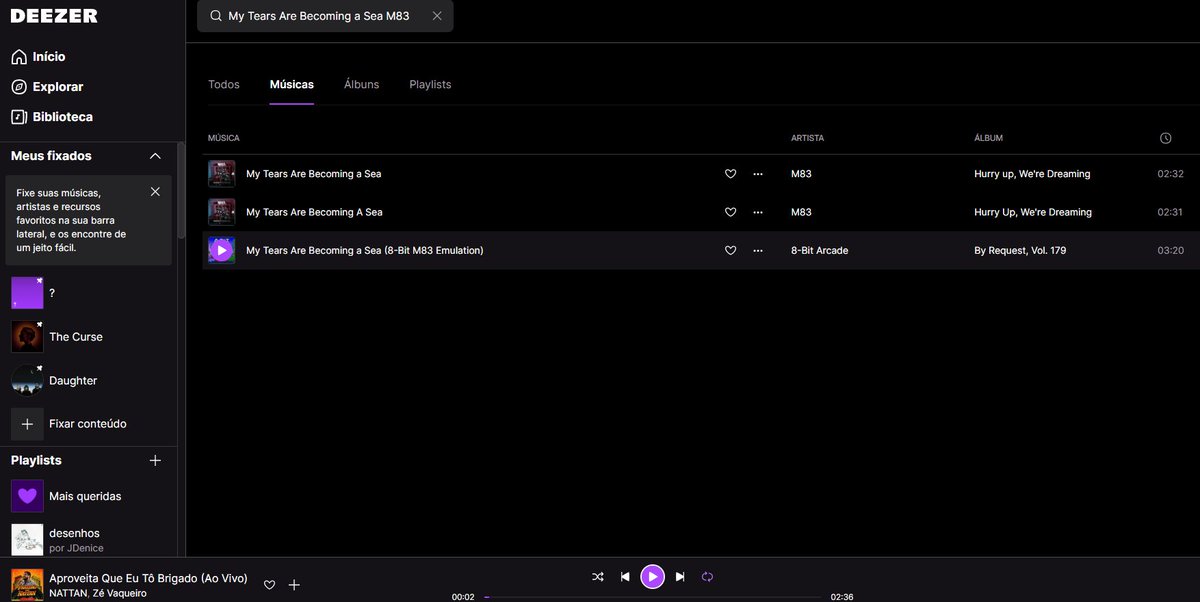
Task: Play the 8-Bit M83 Emulation track
Action: (221, 250)
